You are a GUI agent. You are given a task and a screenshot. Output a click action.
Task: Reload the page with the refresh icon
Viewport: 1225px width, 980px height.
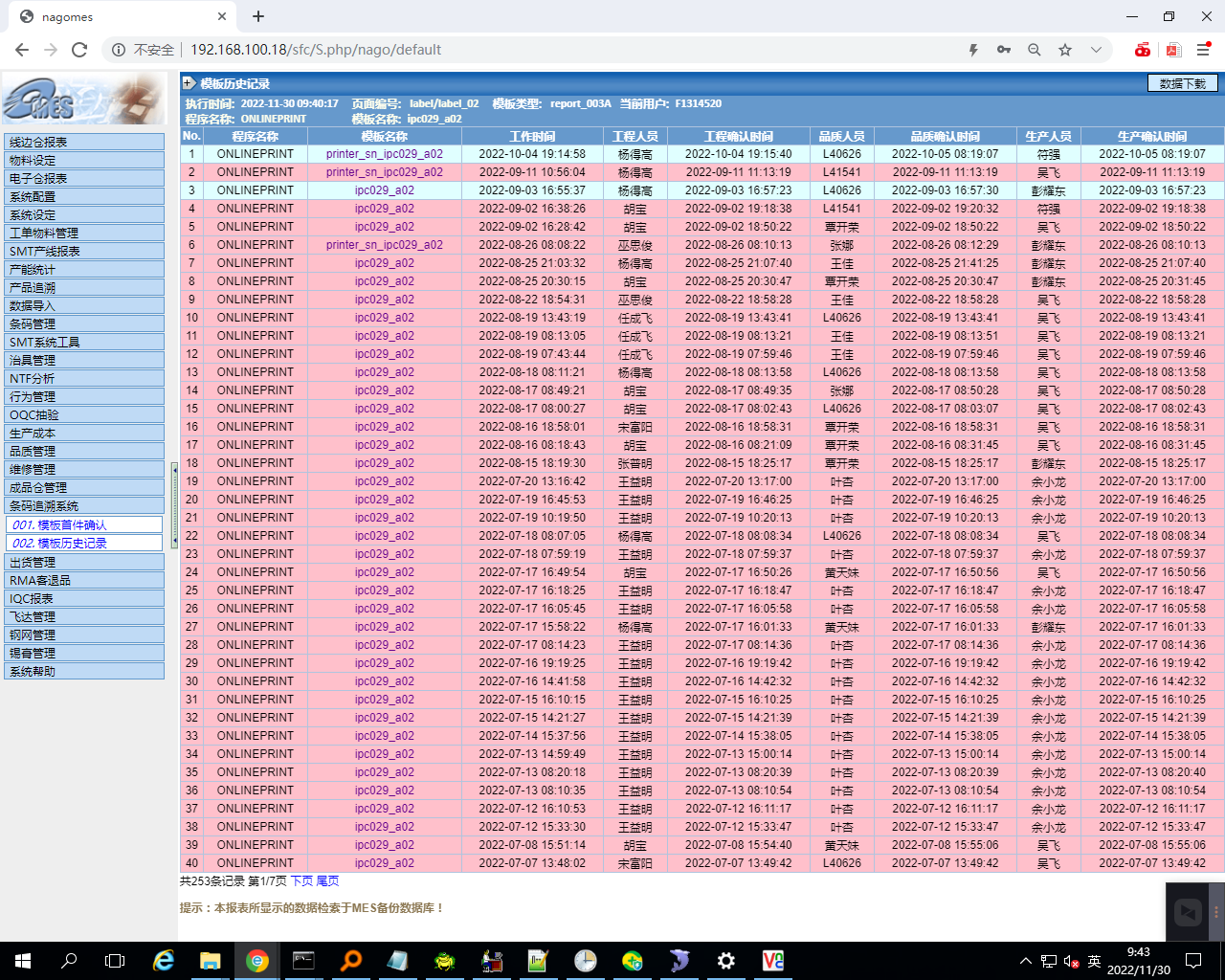pos(79,50)
